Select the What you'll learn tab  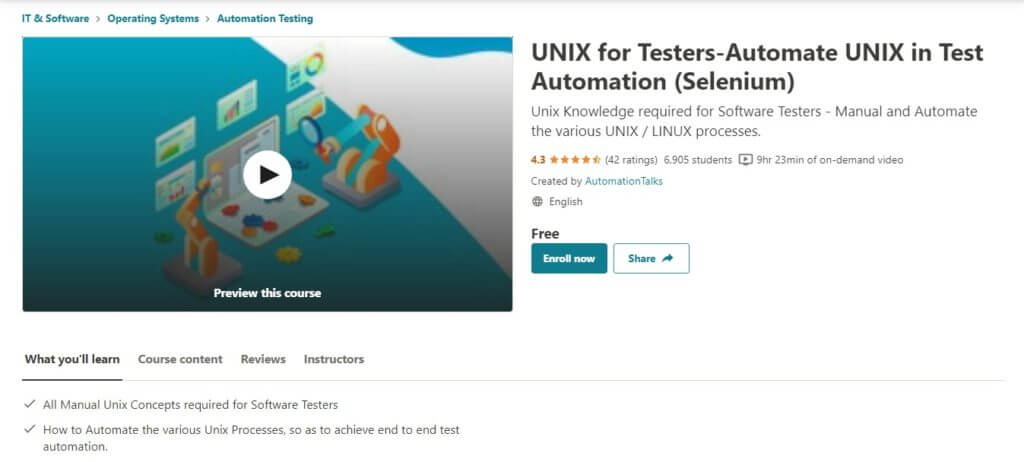point(72,359)
